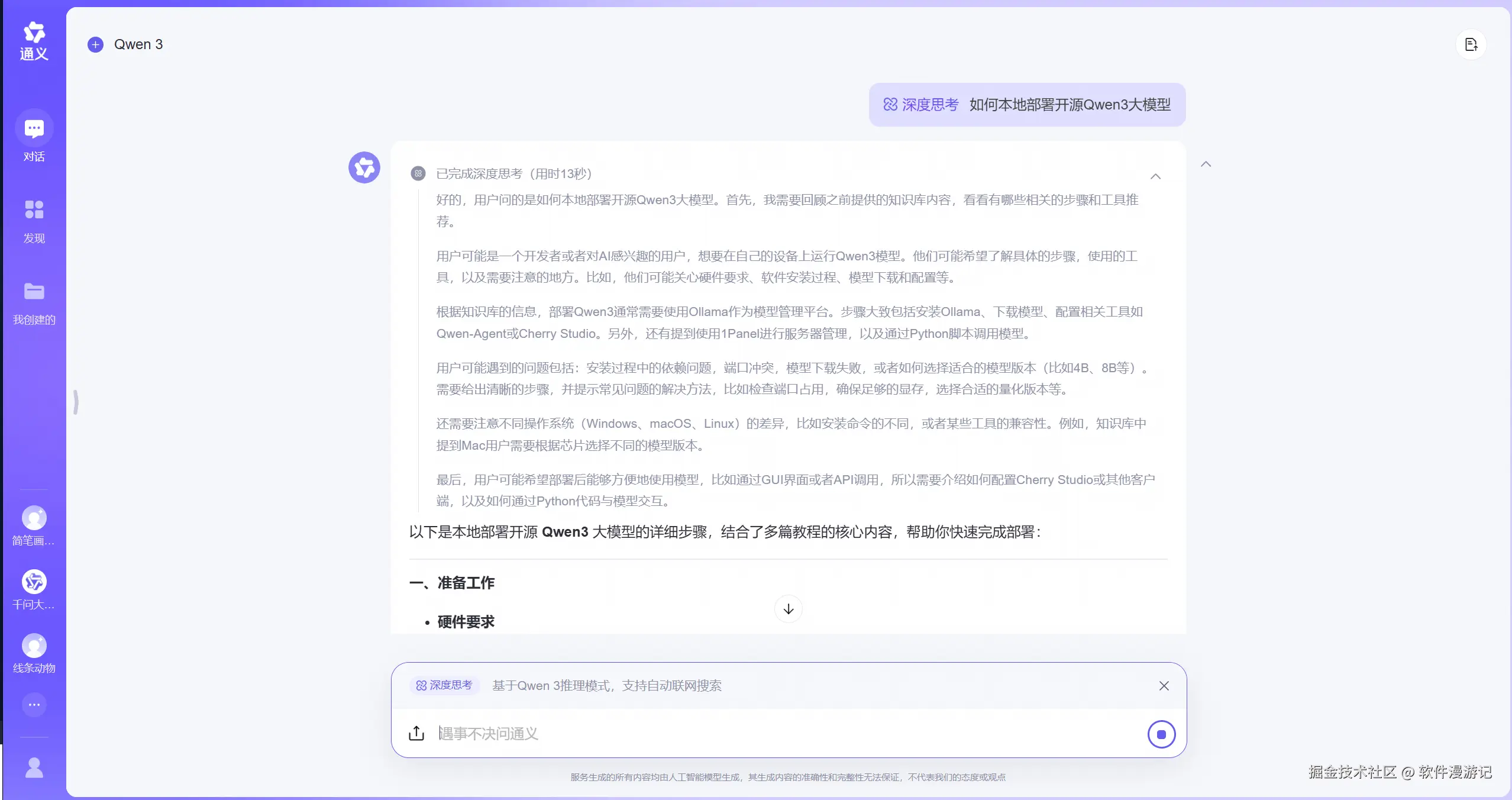Open the user profile avatar at sidebar bottom
This screenshot has width=1512, height=800.
[x=33, y=767]
